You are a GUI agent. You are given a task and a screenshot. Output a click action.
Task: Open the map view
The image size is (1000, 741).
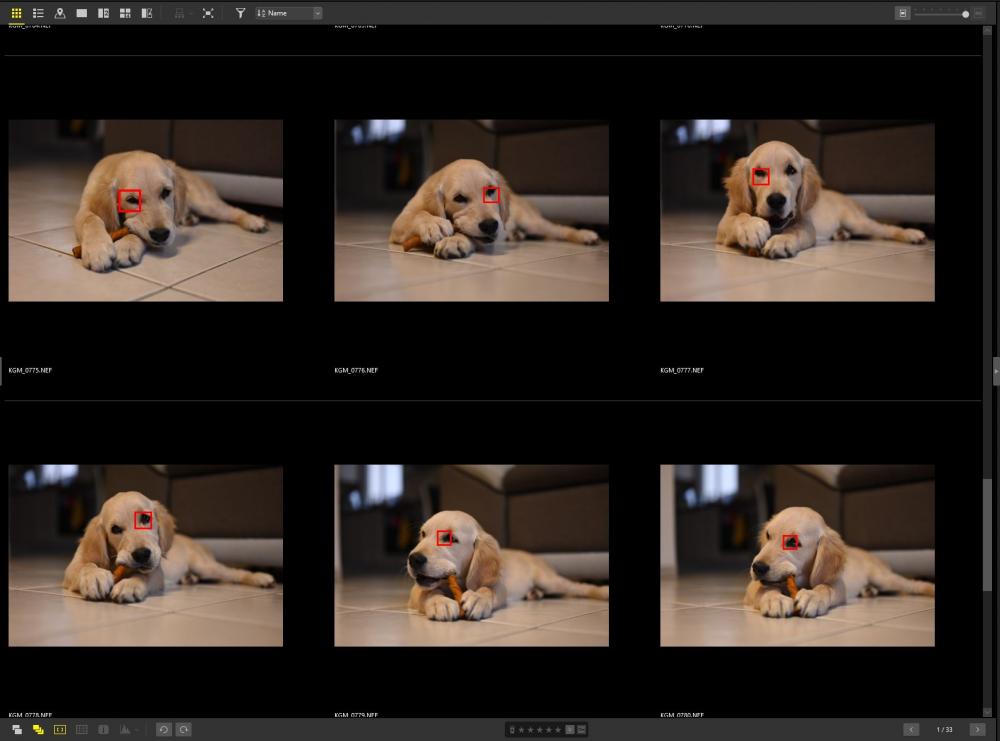[60, 13]
